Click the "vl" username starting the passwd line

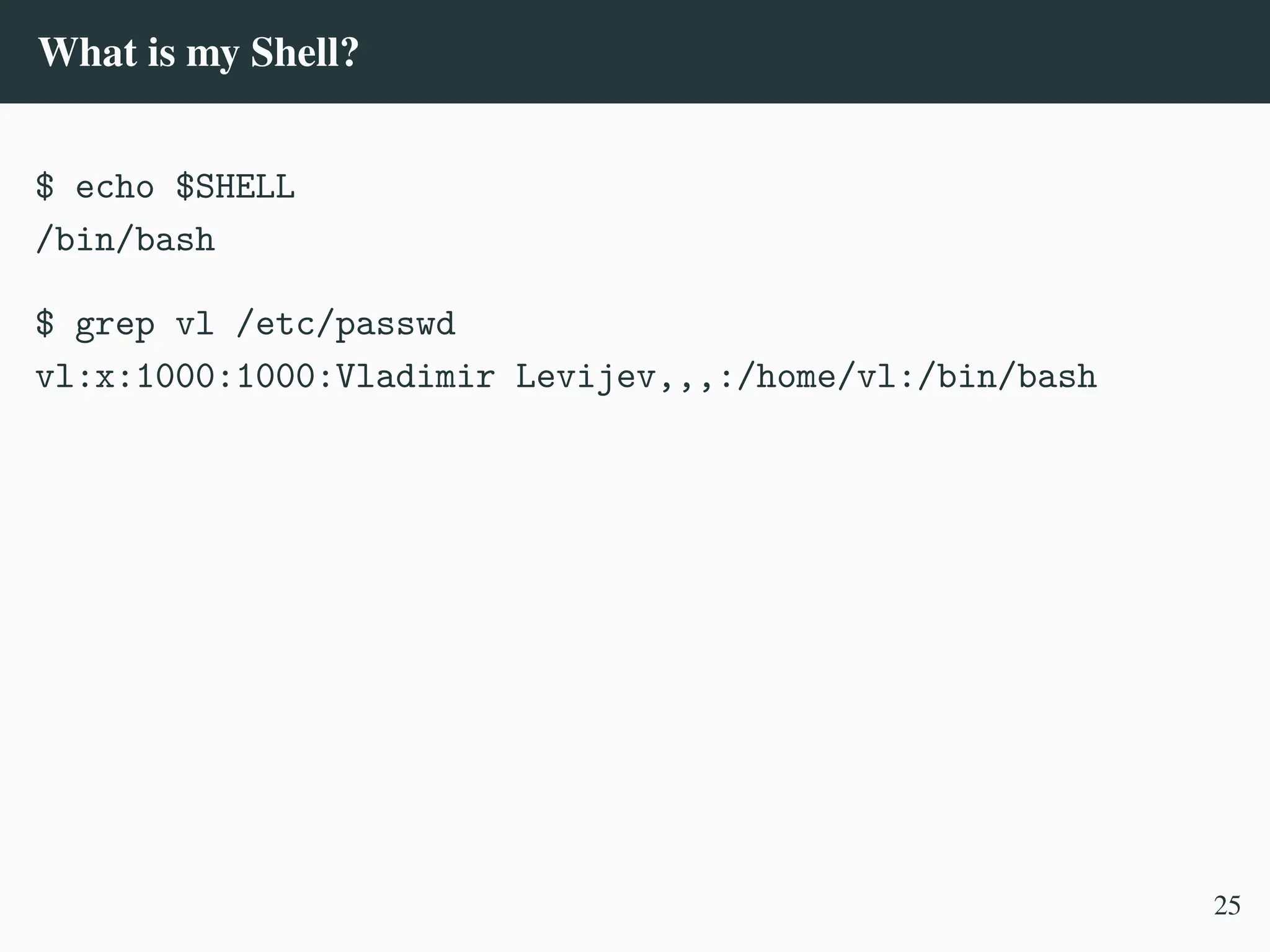(55, 377)
